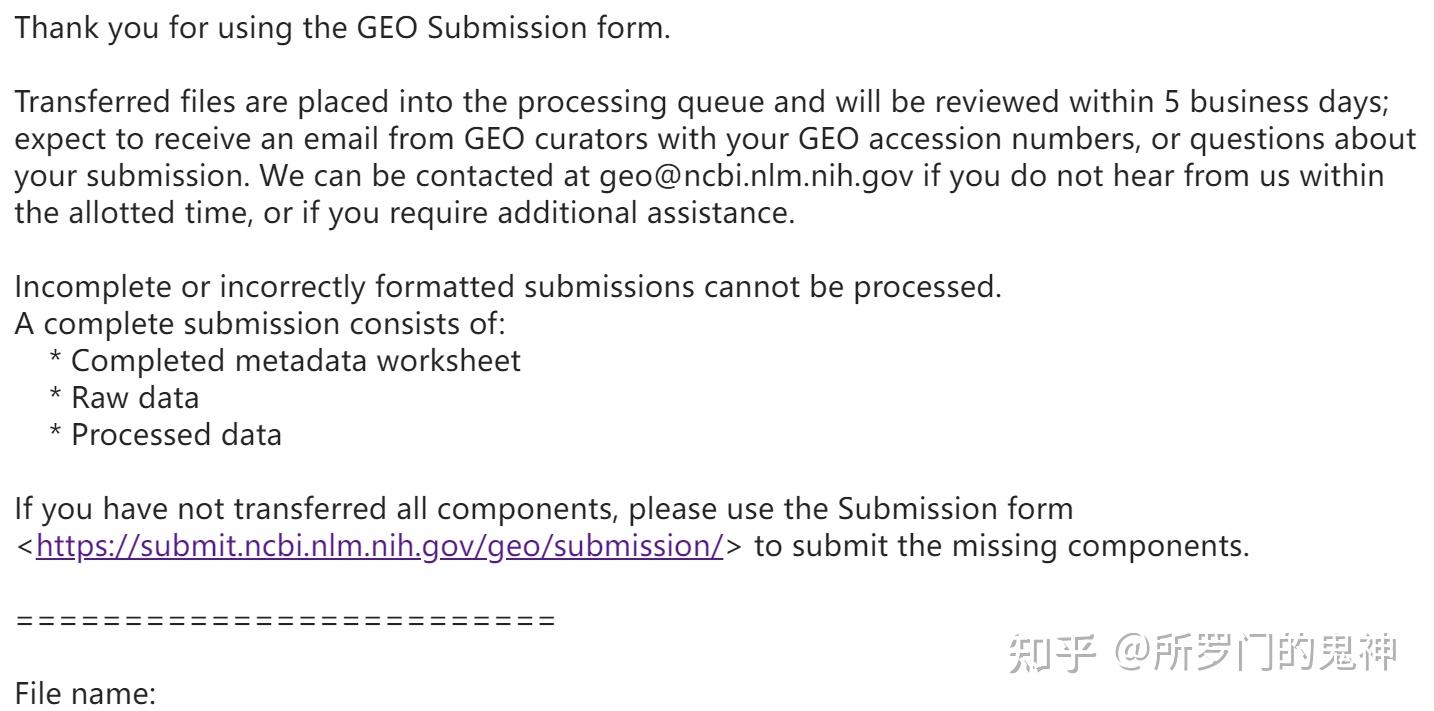Screen dimensions: 1434x711
Task: Click the geo@ncbi.nlm.nih.gov email address
Action: [x=756, y=176]
